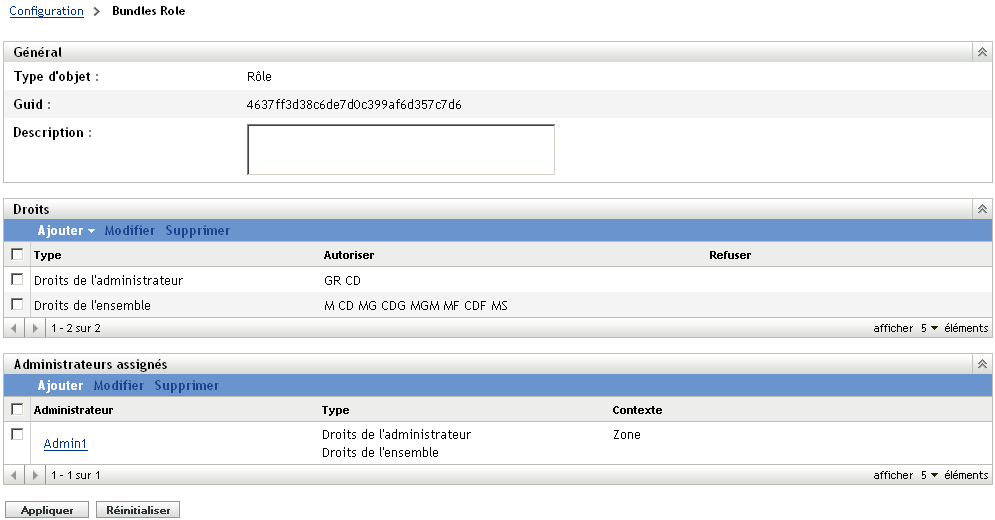Click '1 - 1 sur 1' pager text
The height and width of the screenshot is (520, 995).
[x=76, y=475]
